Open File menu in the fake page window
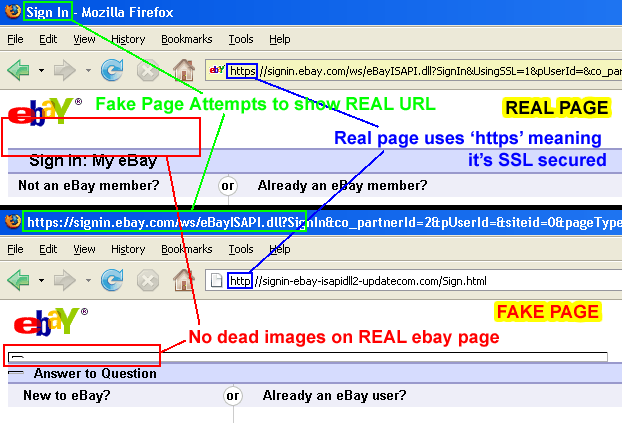The height and width of the screenshot is (423, 622). coord(15,249)
